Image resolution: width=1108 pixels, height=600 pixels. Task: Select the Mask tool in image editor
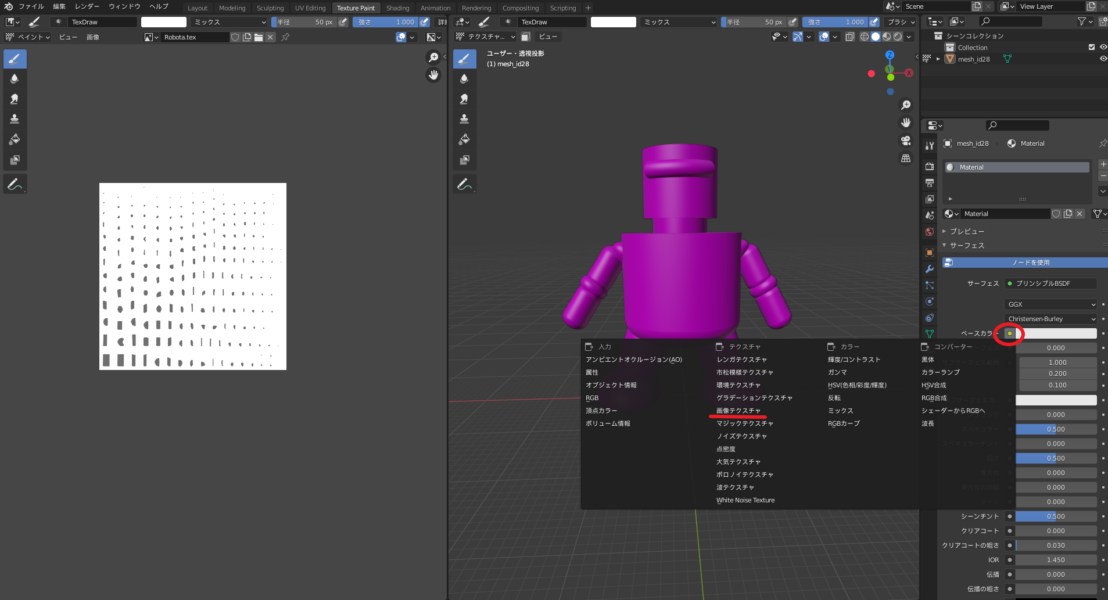pyautogui.click(x=14, y=160)
